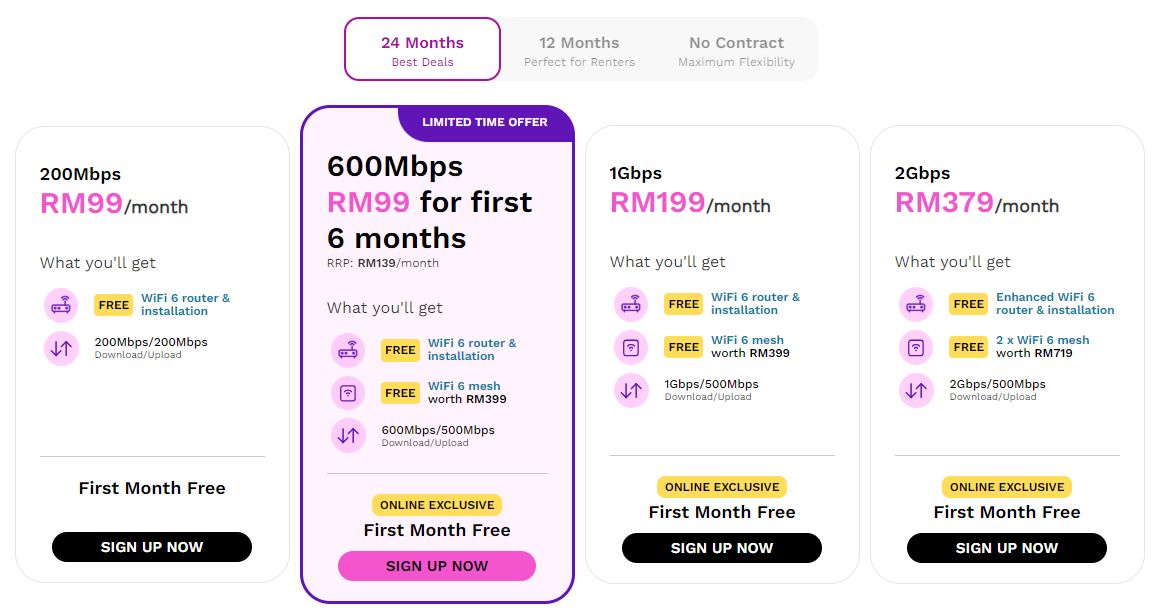The image size is (1164, 611).
Task: Click the ONLINE EXCLUSIVE badge on 1Gbps card
Action: pos(721,486)
